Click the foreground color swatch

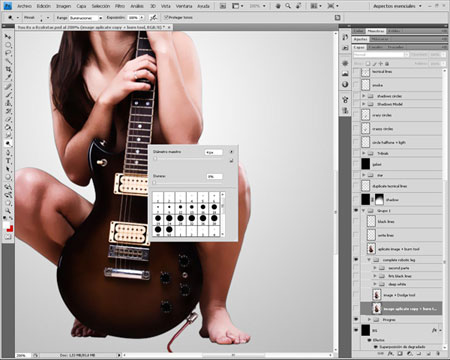[7, 225]
